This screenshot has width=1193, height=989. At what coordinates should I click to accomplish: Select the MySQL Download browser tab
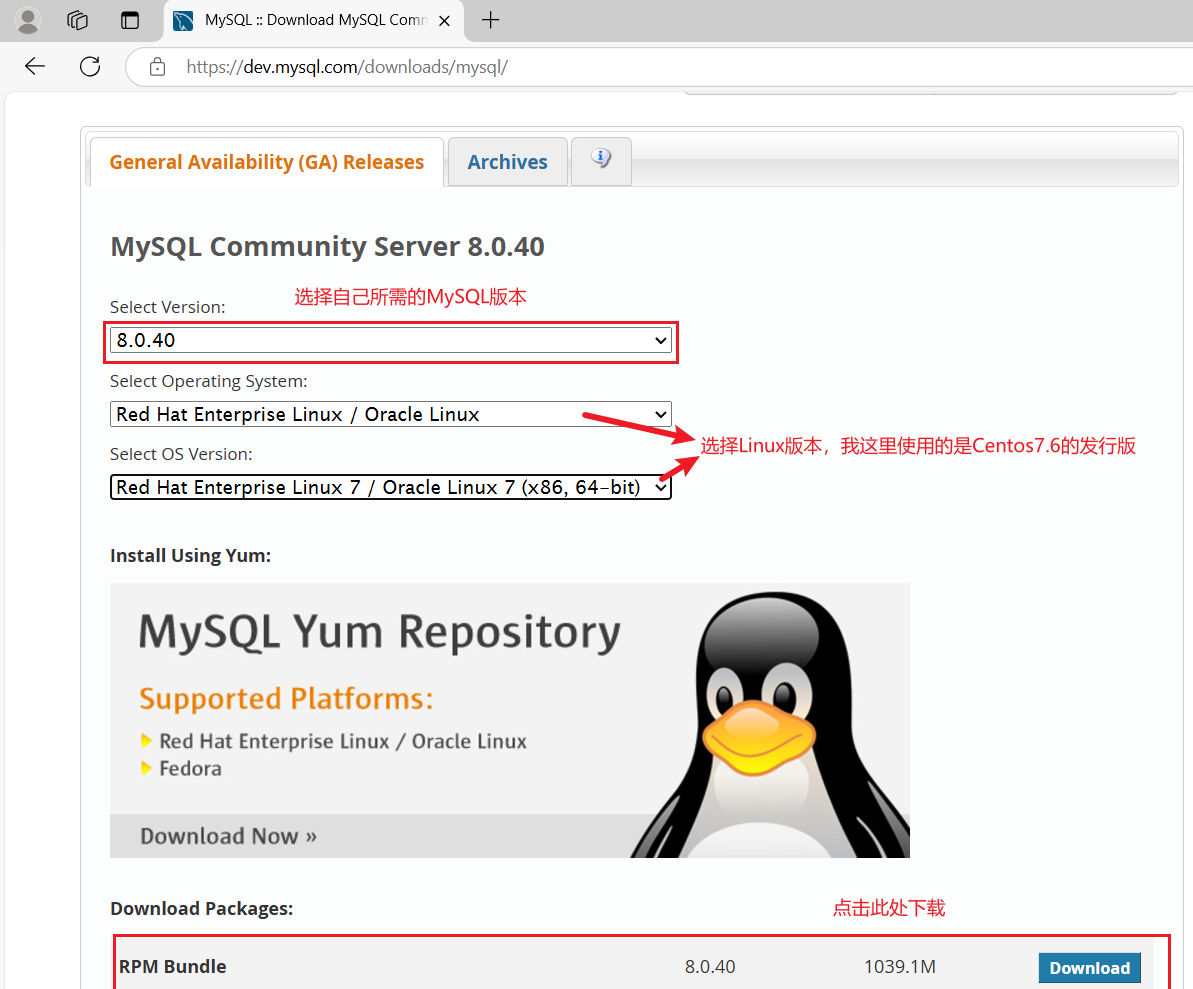point(315,21)
